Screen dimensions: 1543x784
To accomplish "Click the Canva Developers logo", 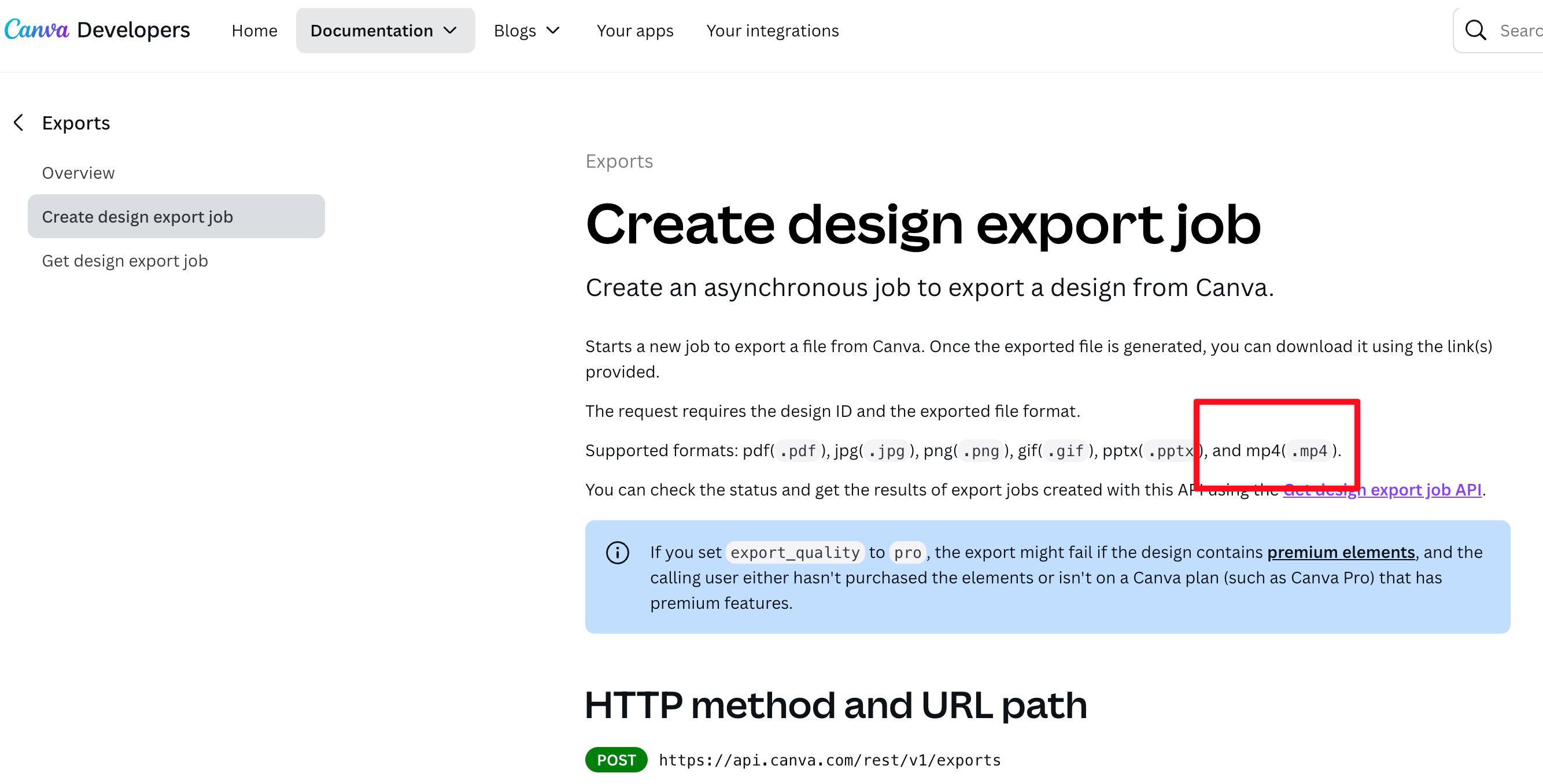I will point(97,30).
